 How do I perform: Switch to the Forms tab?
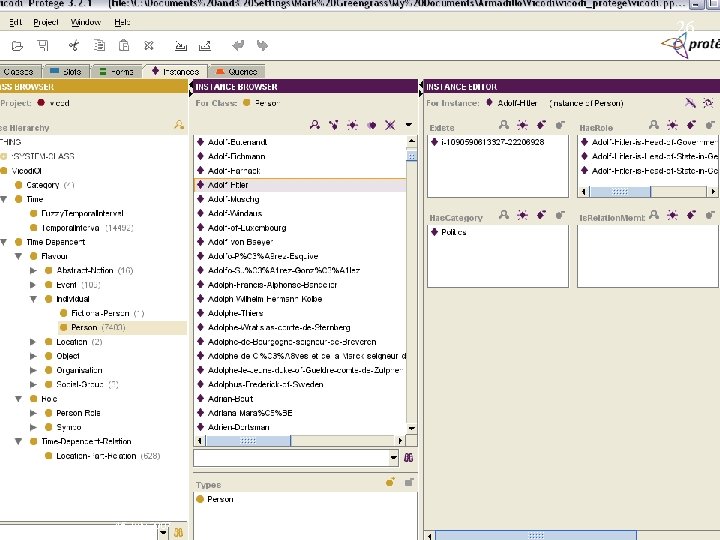click(x=117, y=72)
